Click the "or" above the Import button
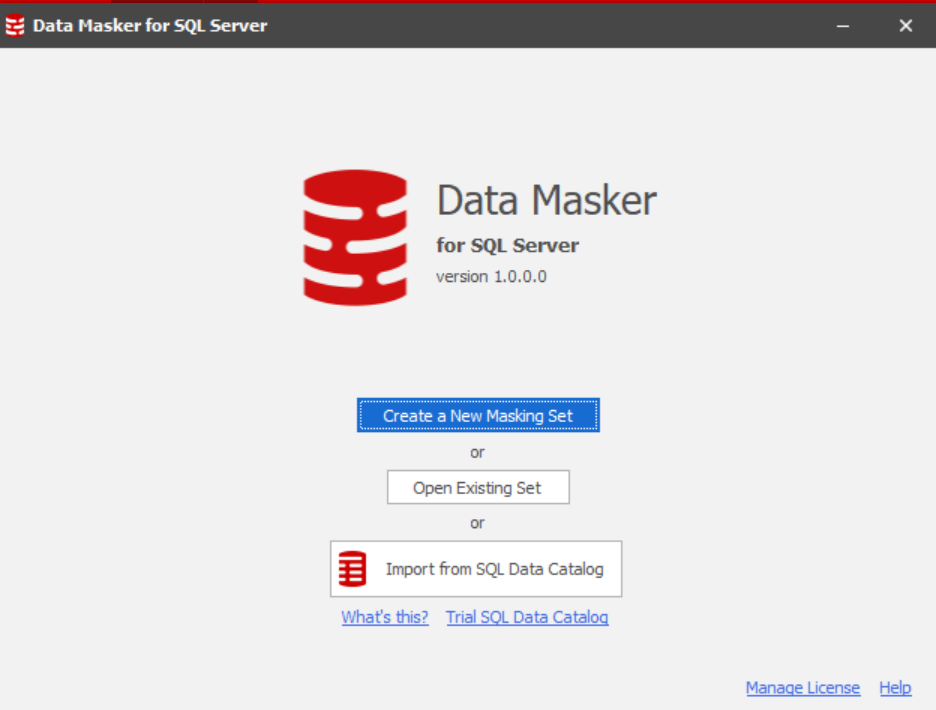This screenshot has width=936, height=710. point(477,523)
